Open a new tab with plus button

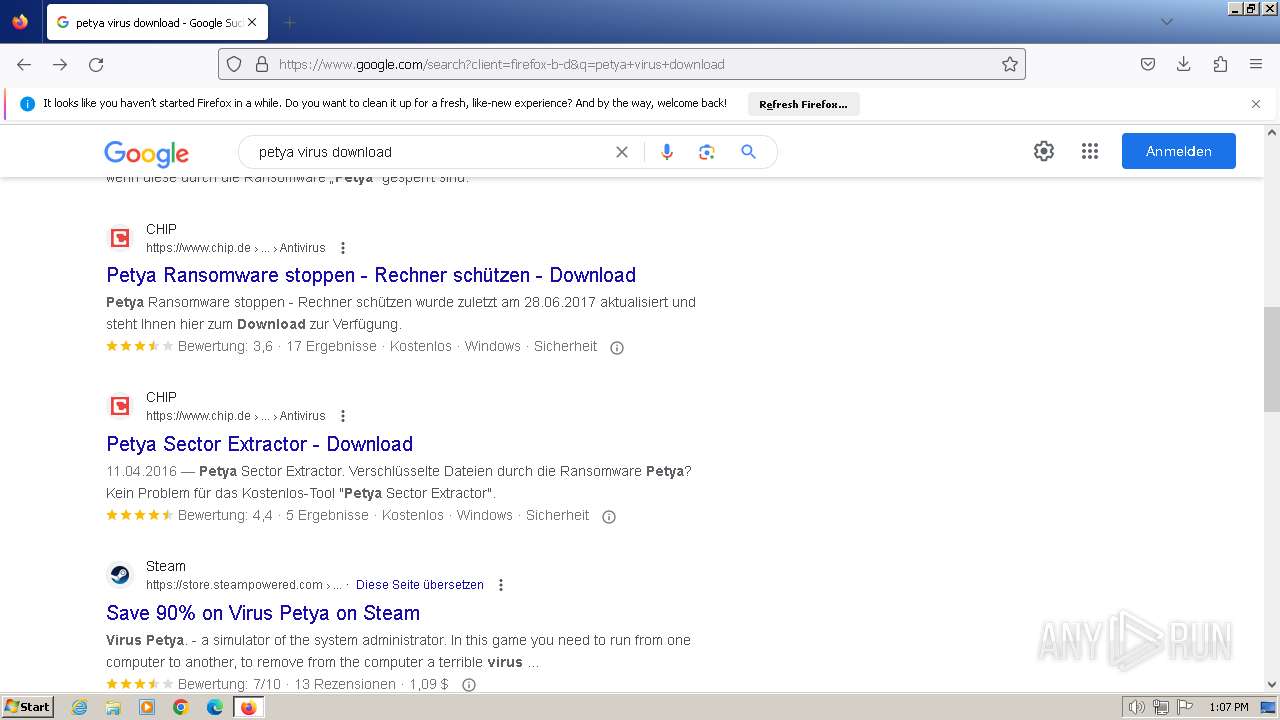click(290, 22)
